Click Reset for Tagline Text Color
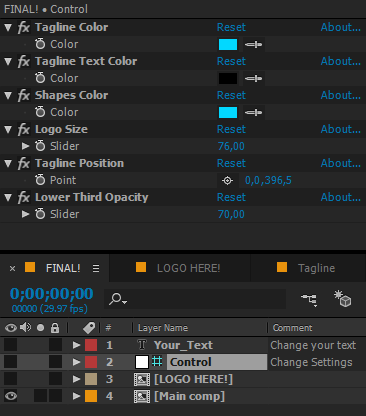The width and height of the screenshot is (366, 416). click(231, 61)
